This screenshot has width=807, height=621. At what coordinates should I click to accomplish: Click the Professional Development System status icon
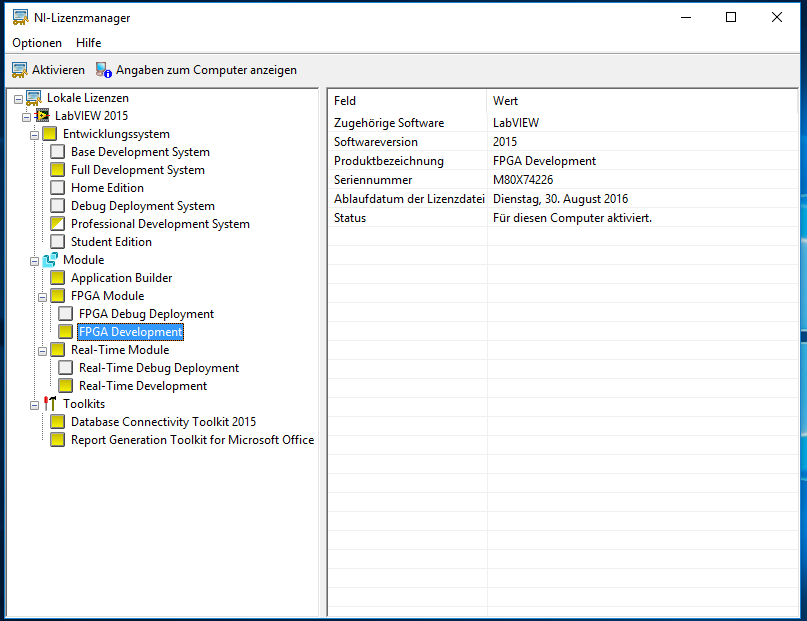(58, 224)
